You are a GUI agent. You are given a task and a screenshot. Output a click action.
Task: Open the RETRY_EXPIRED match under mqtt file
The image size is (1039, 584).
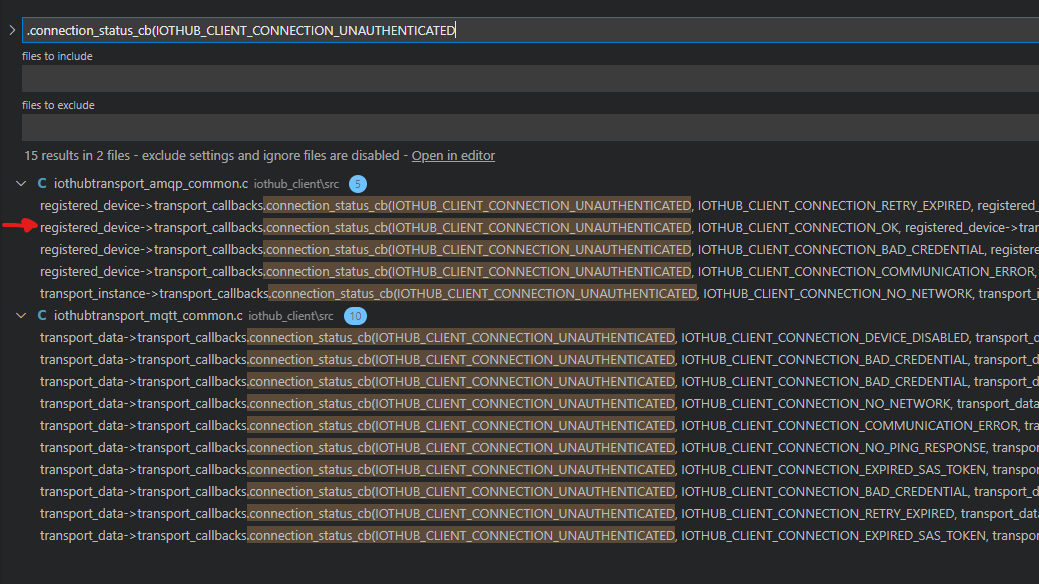click(400, 513)
